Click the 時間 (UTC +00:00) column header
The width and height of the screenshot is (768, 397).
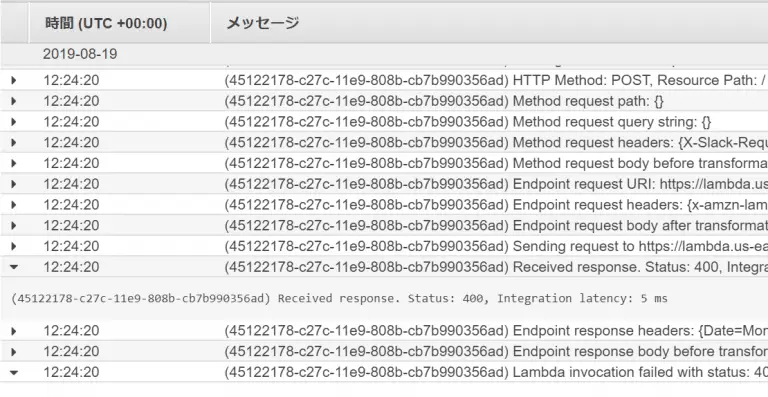point(106,23)
